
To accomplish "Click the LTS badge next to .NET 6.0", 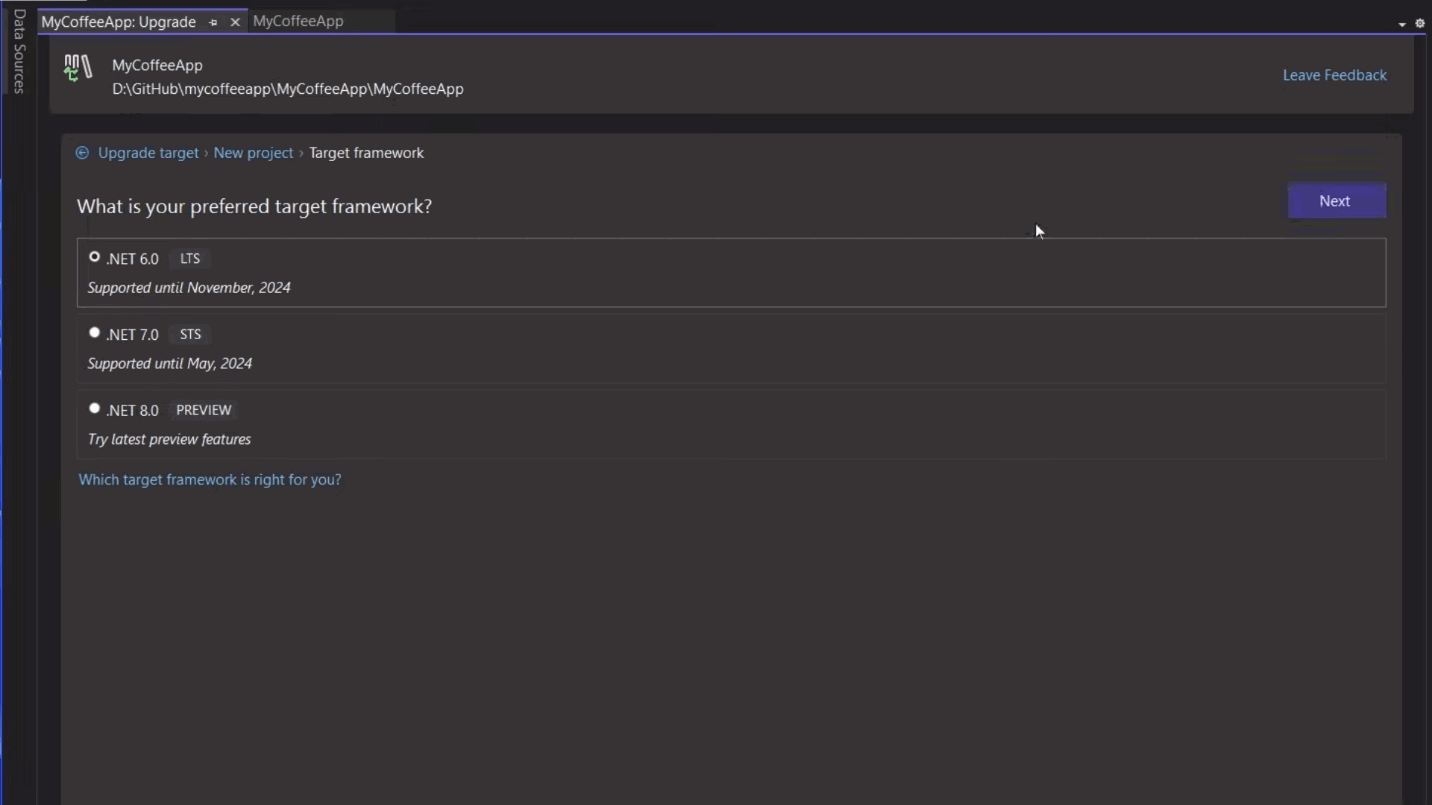I will [x=189, y=258].
